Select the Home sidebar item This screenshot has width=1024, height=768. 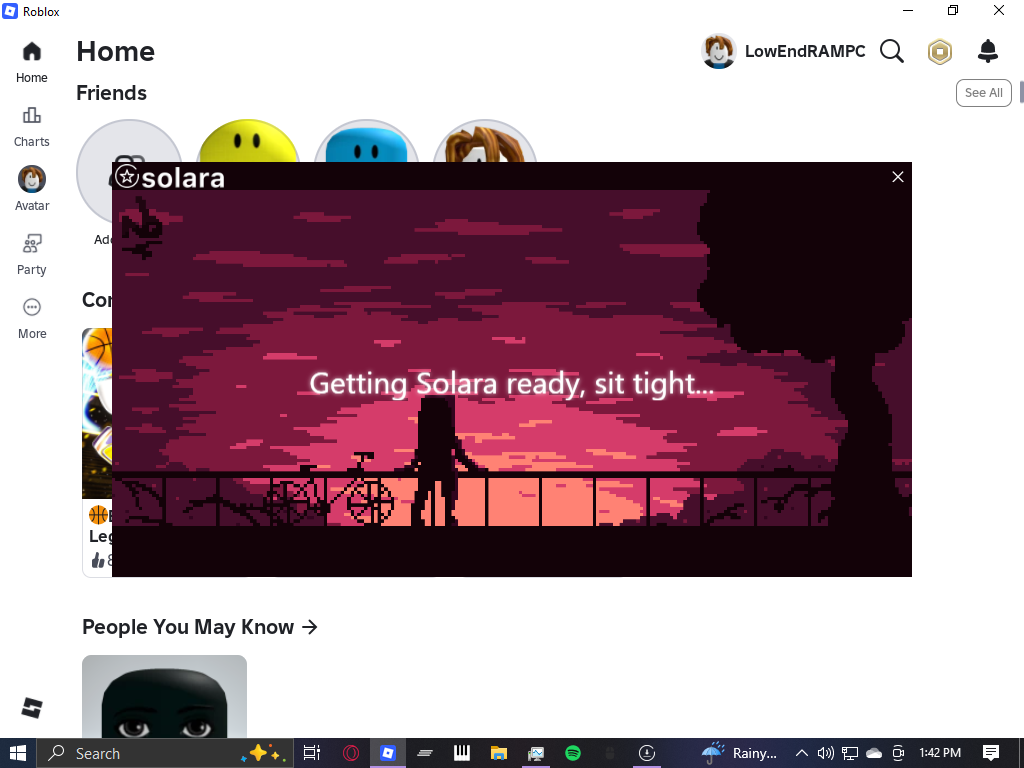(x=31, y=63)
